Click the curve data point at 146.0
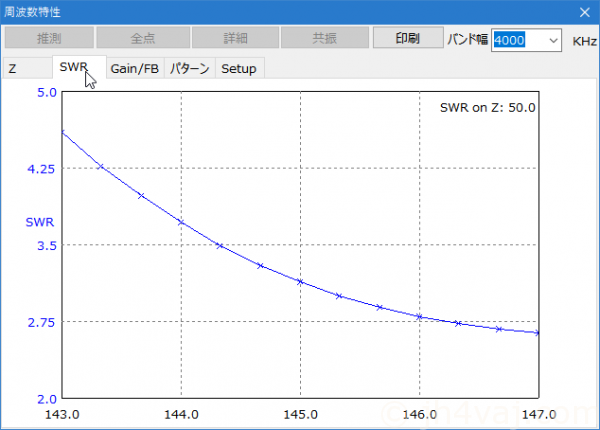 419,316
